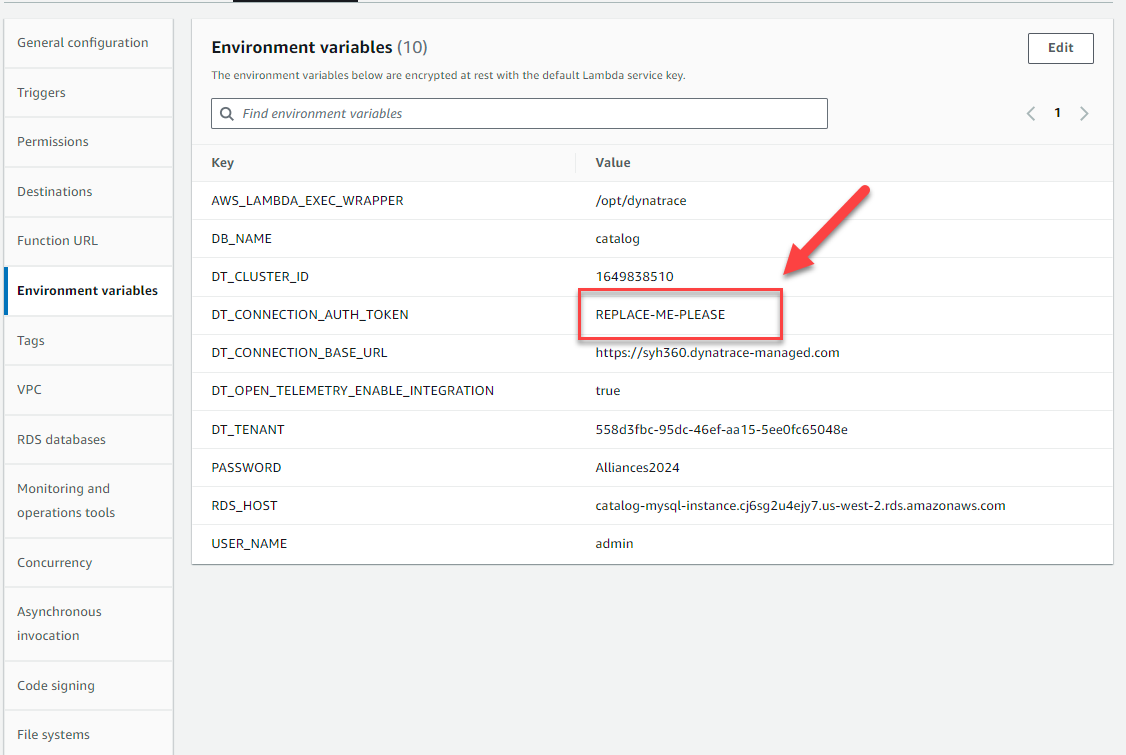
Task: Click the Edit button
Action: click(x=1060, y=48)
